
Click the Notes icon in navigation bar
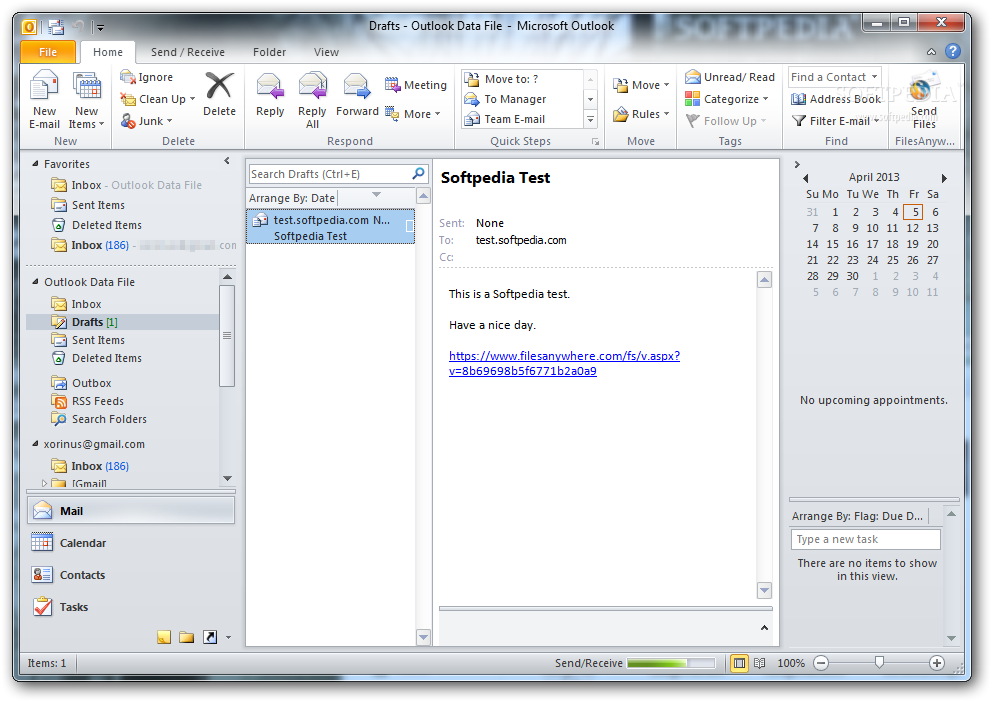(x=164, y=637)
